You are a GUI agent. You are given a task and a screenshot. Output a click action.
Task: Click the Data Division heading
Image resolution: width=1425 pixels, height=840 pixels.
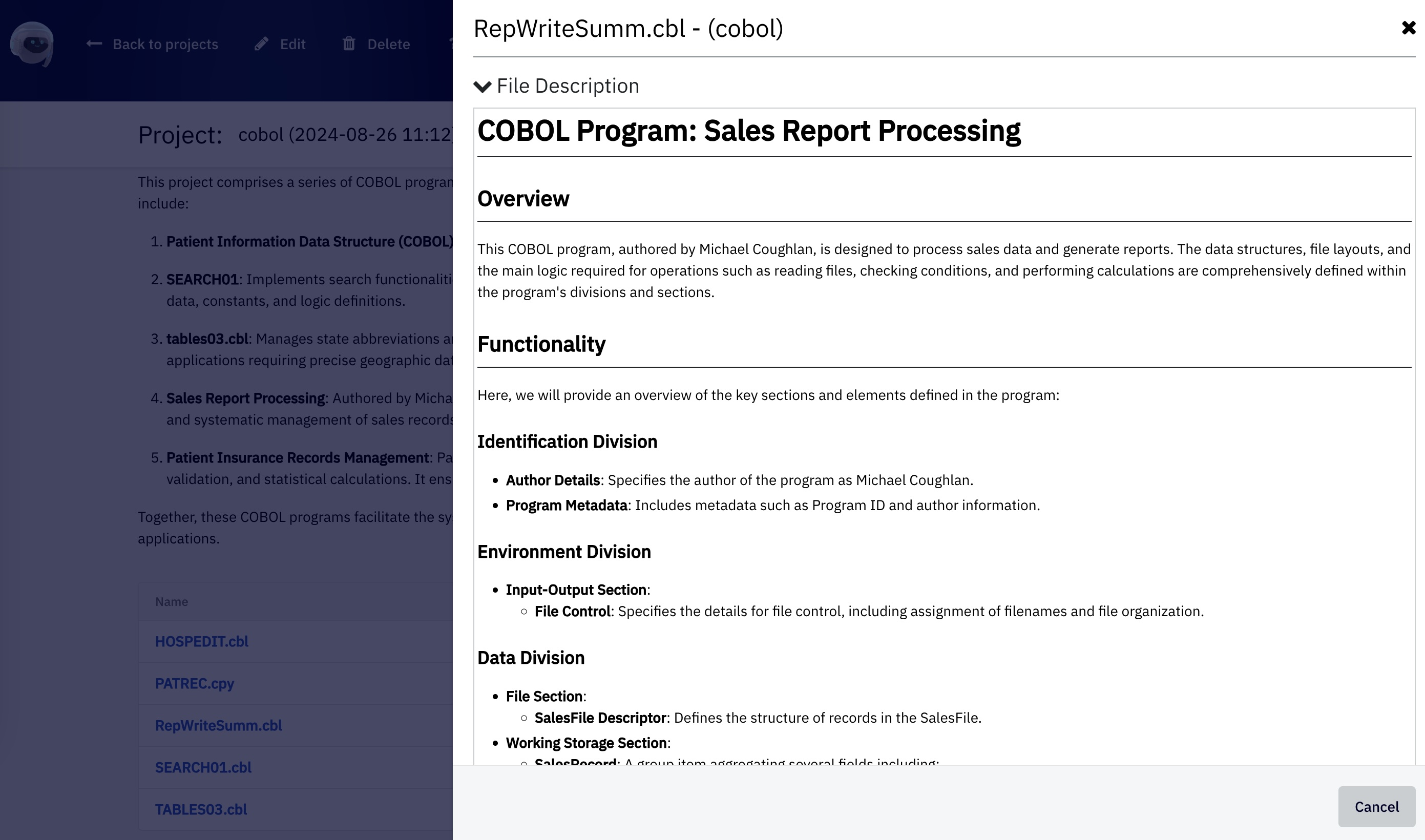530,658
